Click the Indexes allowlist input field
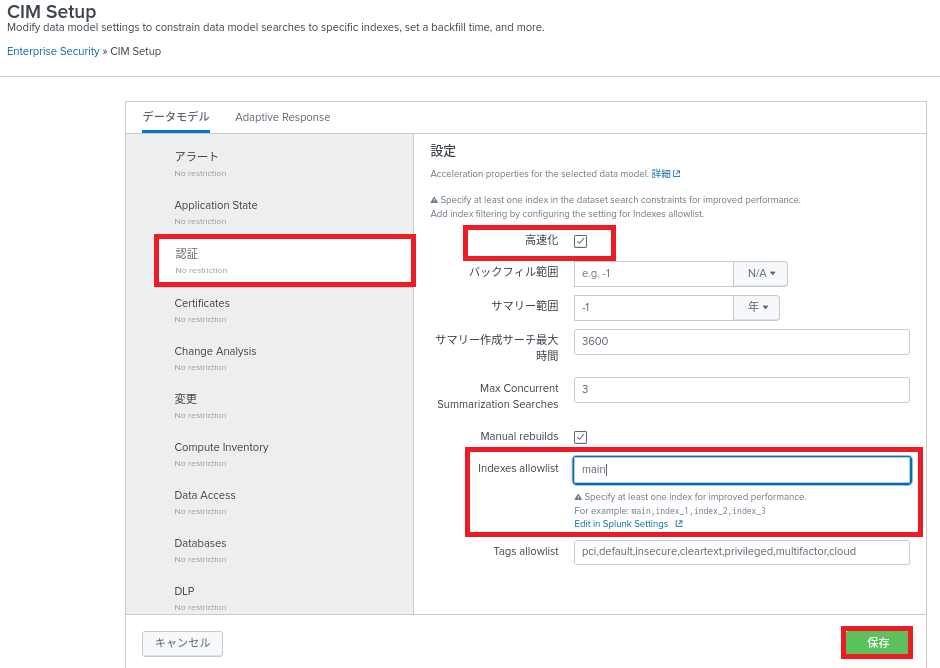Viewport: 940px width, 668px height. point(741,470)
